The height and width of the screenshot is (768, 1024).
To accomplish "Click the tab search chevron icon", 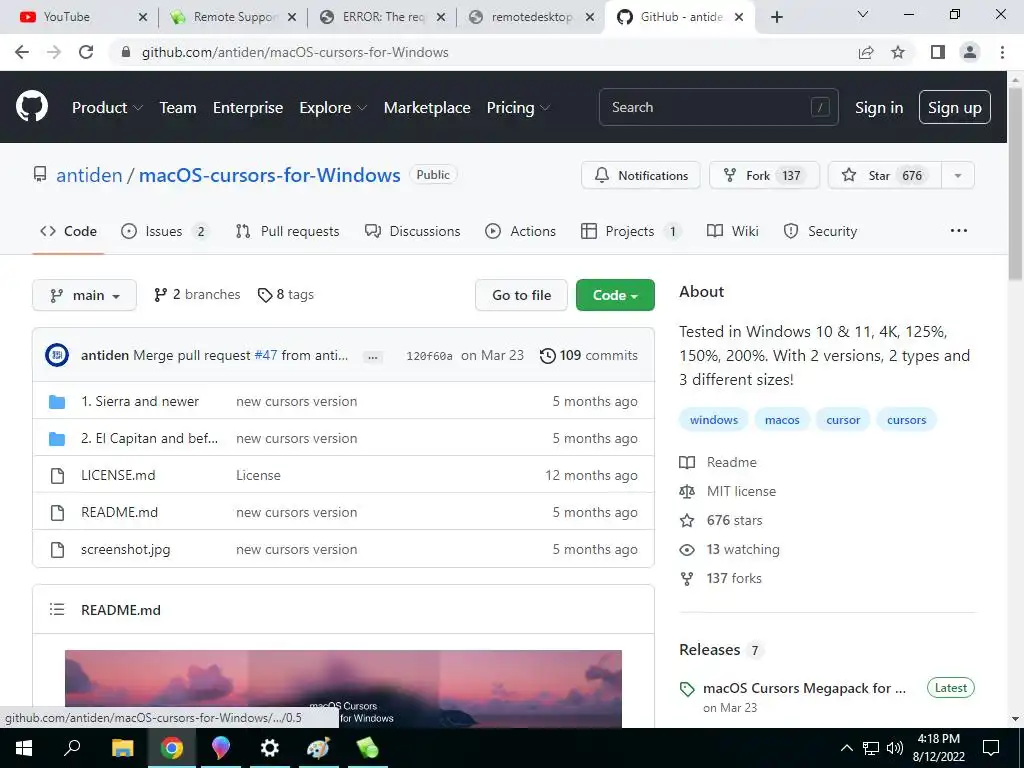I will [863, 15].
